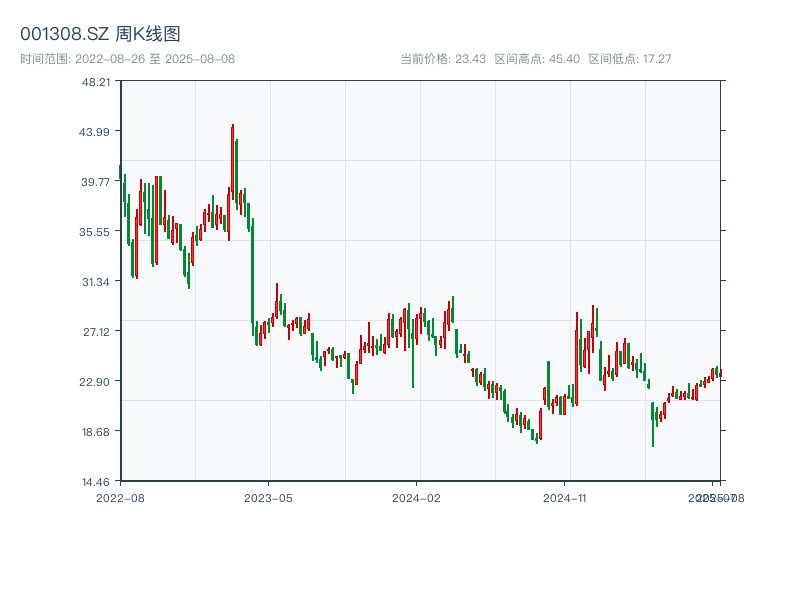Click the 区间高点 45.40 label

point(537,59)
